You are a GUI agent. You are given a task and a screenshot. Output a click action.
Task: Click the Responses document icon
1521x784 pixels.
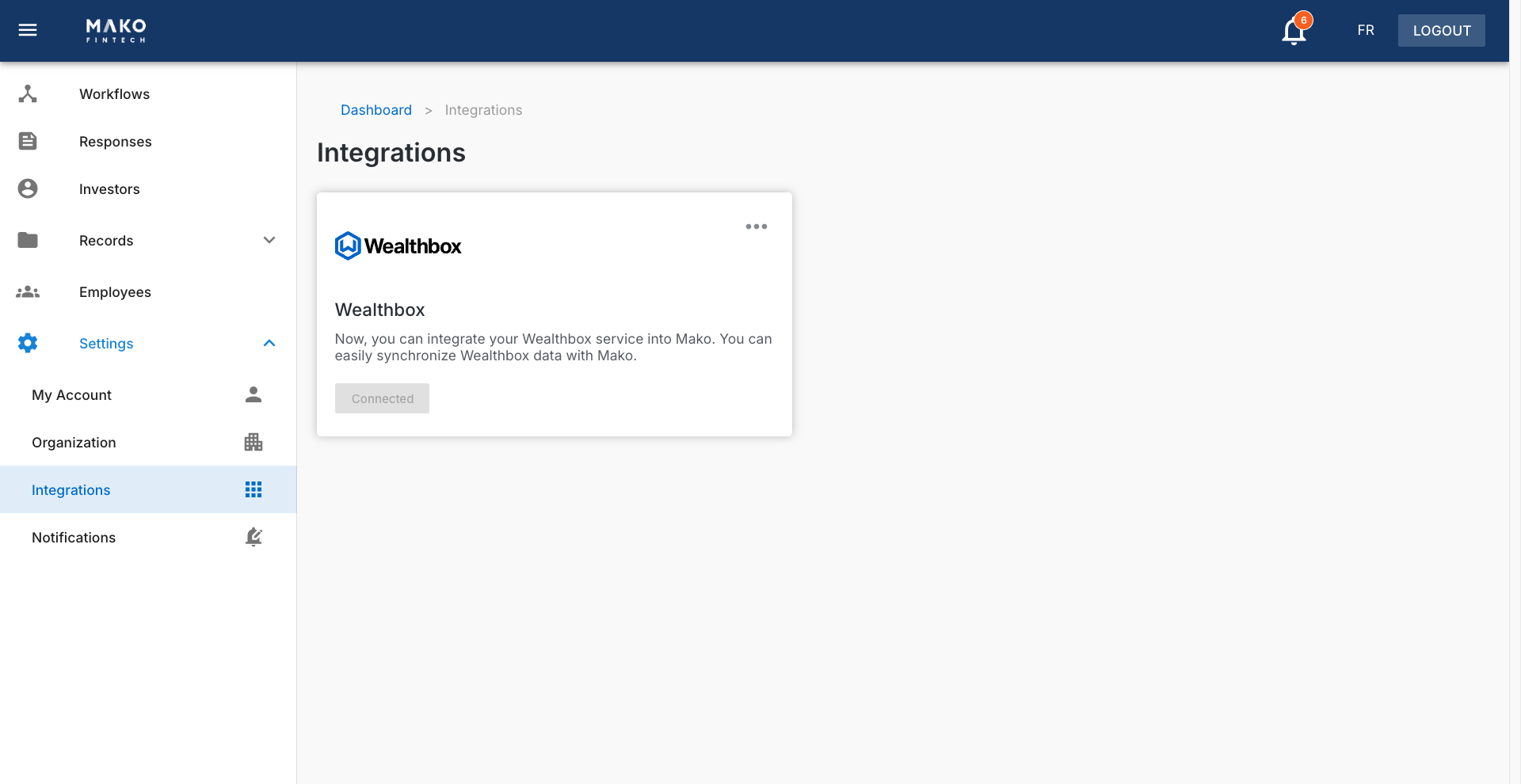click(x=28, y=141)
